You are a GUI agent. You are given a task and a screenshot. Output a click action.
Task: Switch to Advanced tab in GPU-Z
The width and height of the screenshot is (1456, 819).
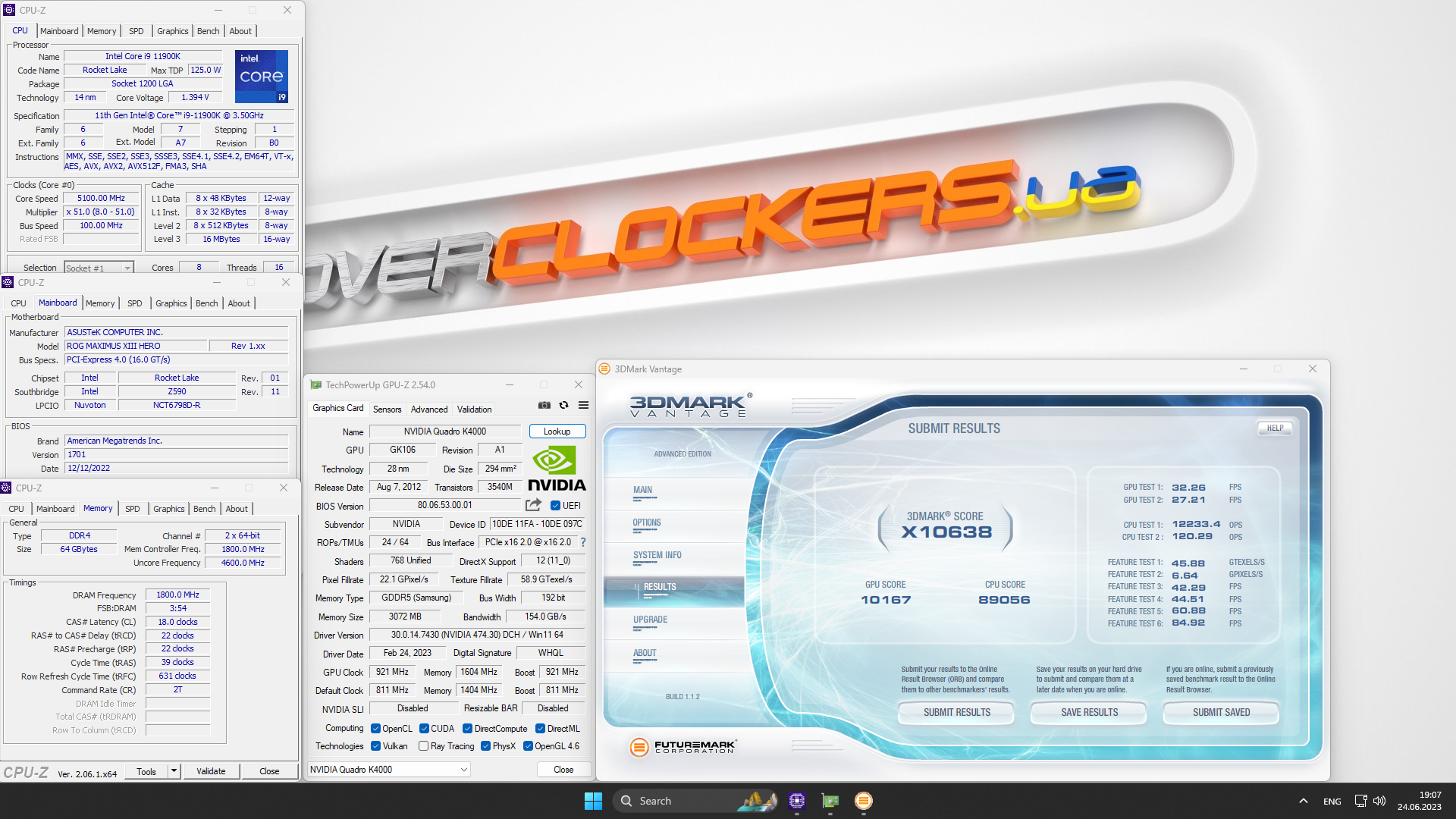(x=429, y=409)
